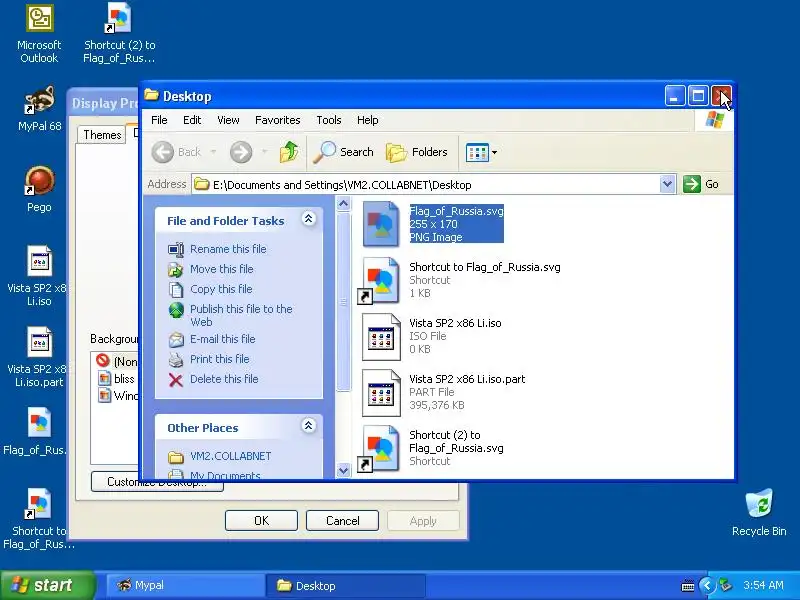
Task: Select Vista SP2 Li.iso.part desktop icon
Action: [39, 357]
